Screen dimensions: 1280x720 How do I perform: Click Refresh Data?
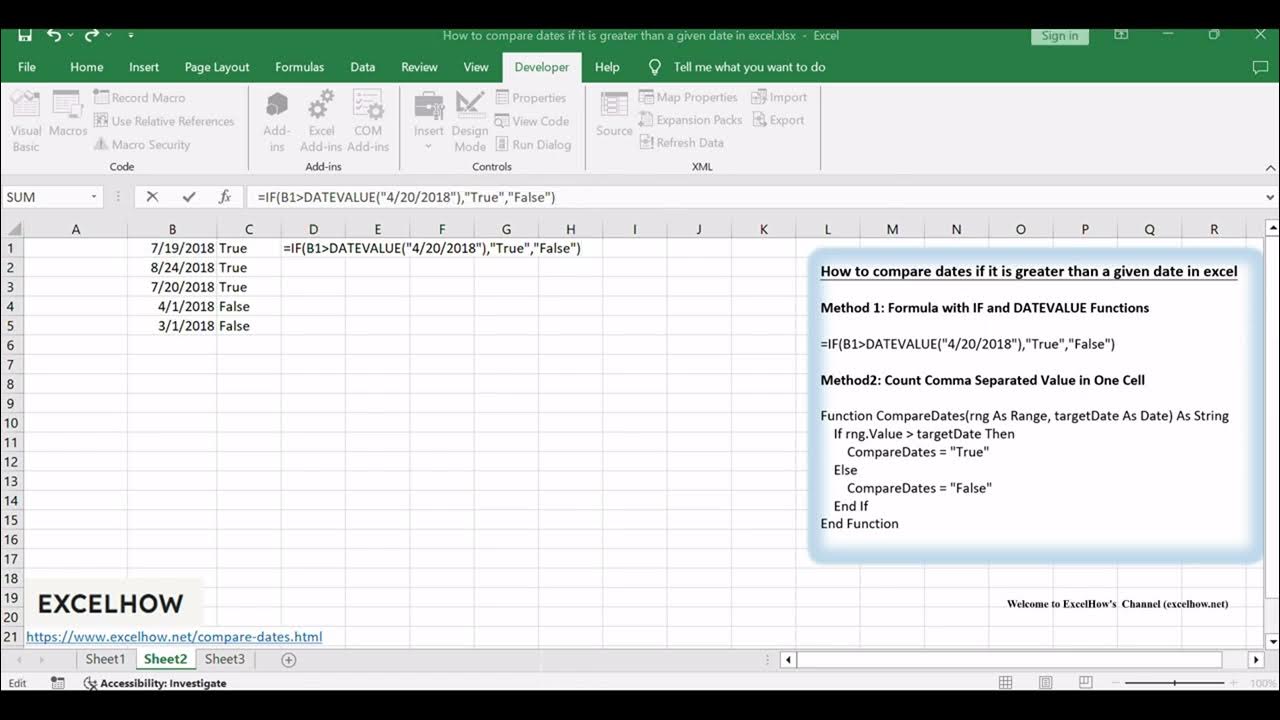[x=681, y=143]
